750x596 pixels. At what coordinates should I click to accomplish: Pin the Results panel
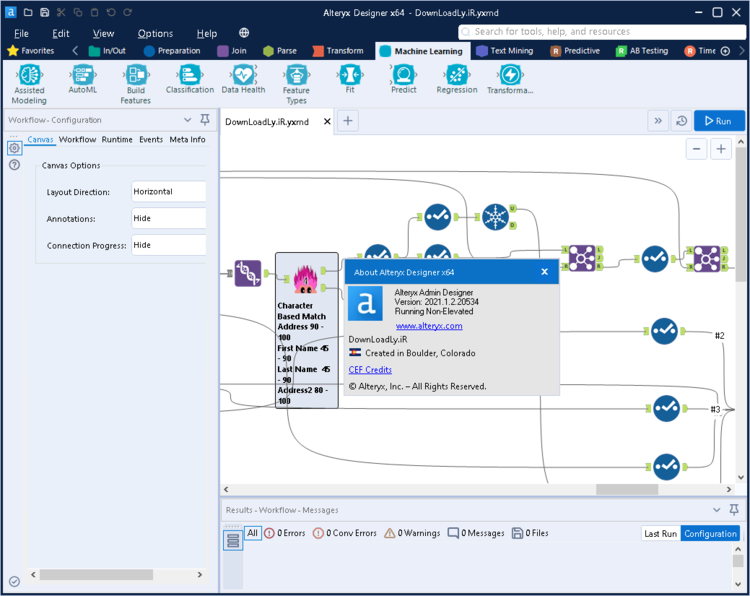pyautogui.click(x=734, y=510)
